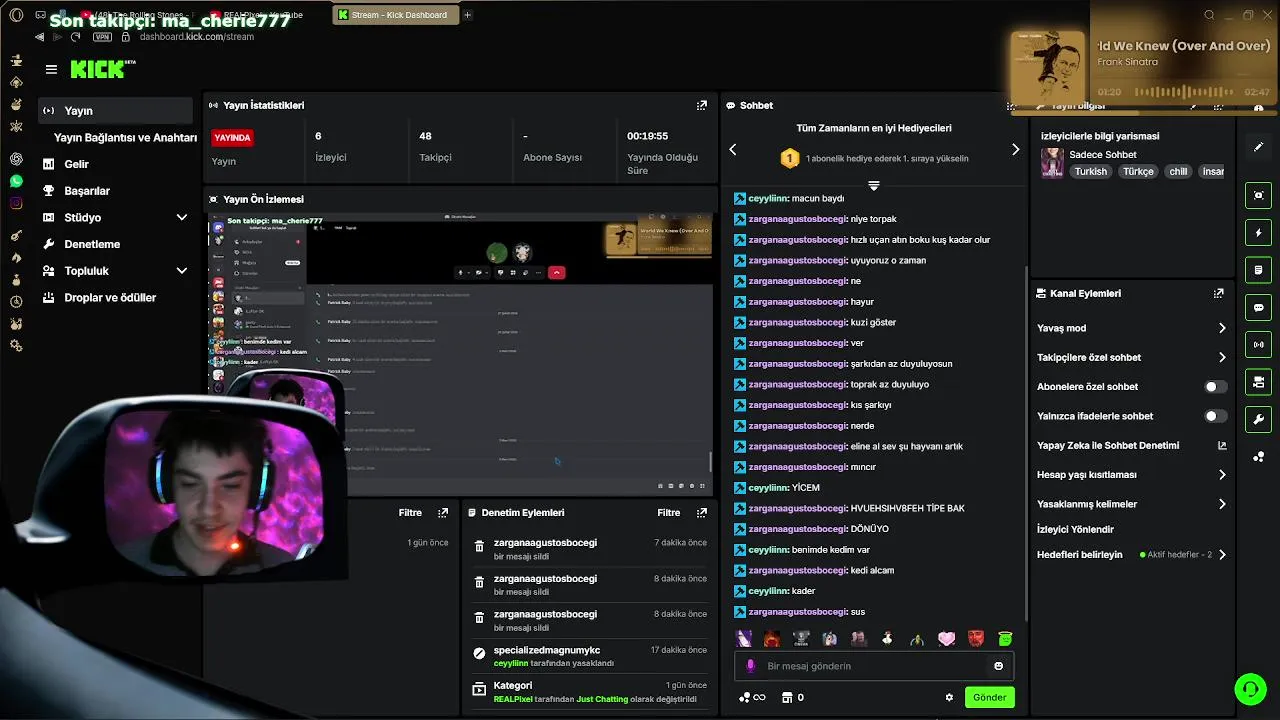Open the Gelir page
Image resolution: width=1280 pixels, height=720 pixels.
pos(76,164)
